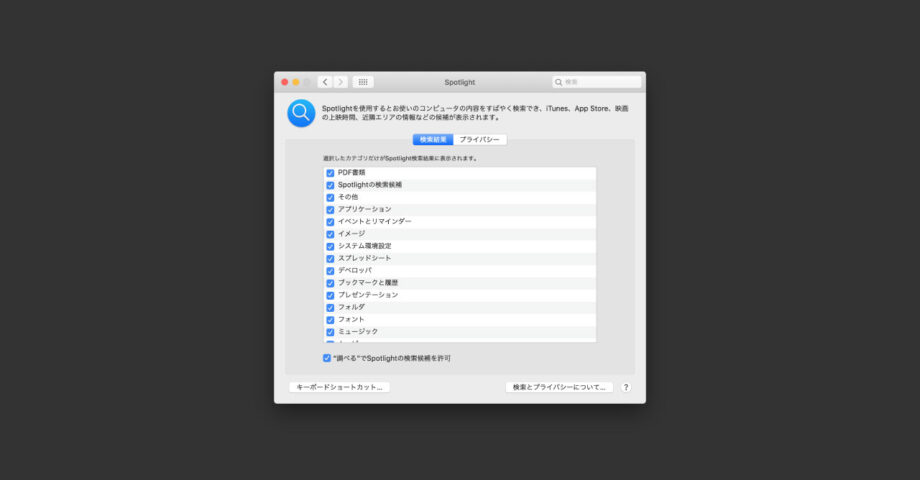Toggle the その他 checkbox
This screenshot has height=480, width=920.
[x=330, y=197]
